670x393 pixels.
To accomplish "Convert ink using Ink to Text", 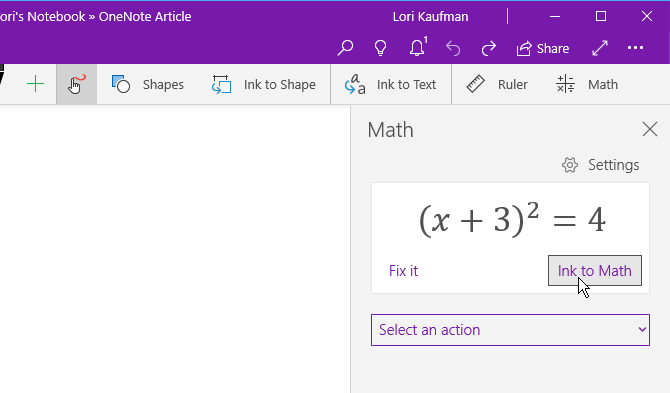I will click(391, 85).
